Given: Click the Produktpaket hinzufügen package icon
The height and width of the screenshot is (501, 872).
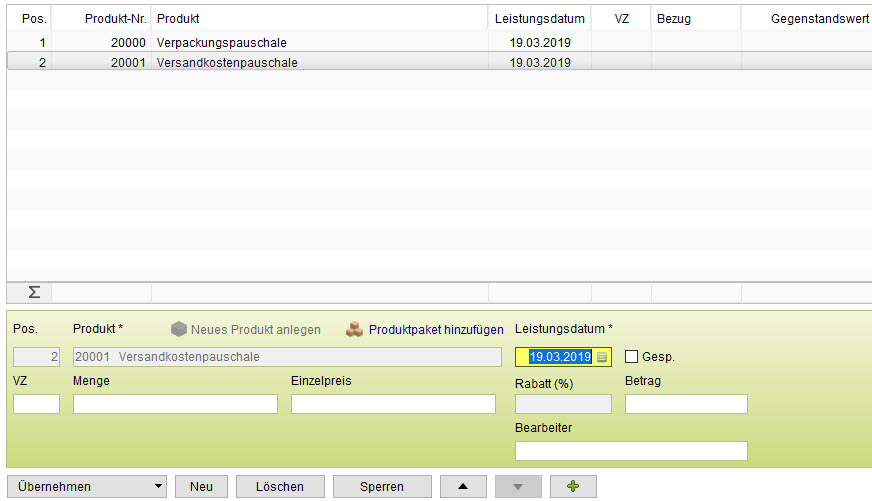Looking at the screenshot, I should 354,329.
